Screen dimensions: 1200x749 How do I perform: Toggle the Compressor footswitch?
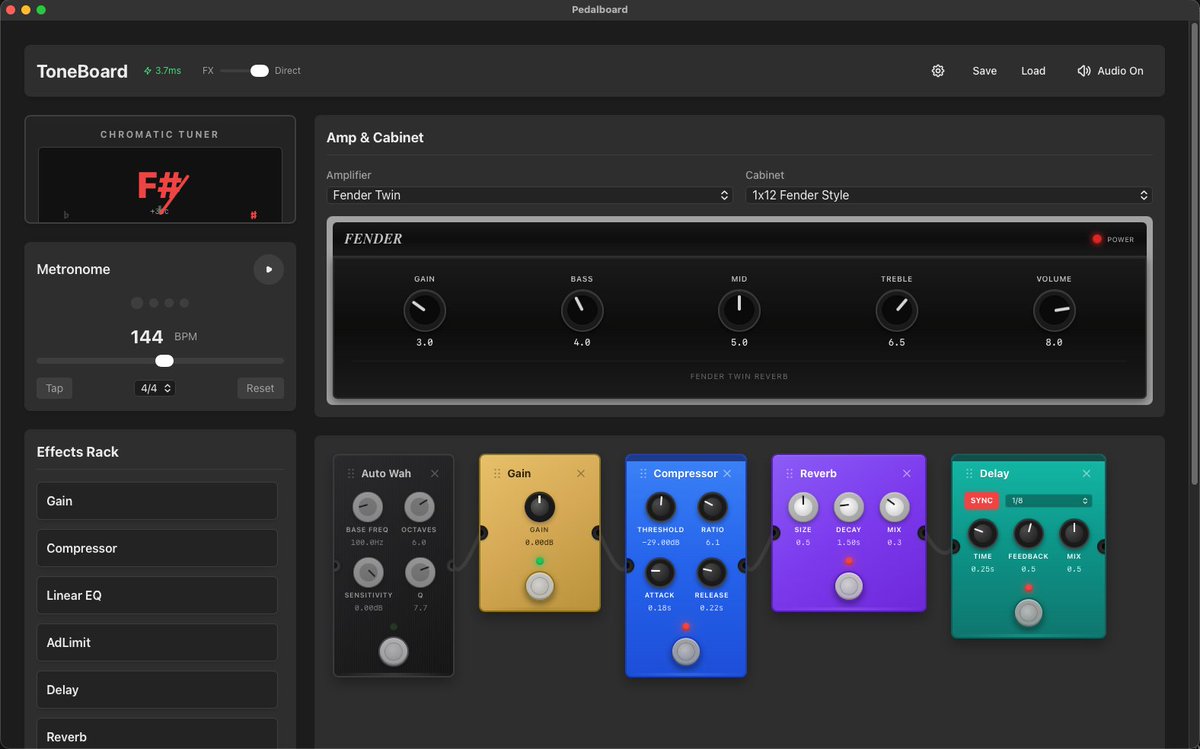(x=686, y=652)
